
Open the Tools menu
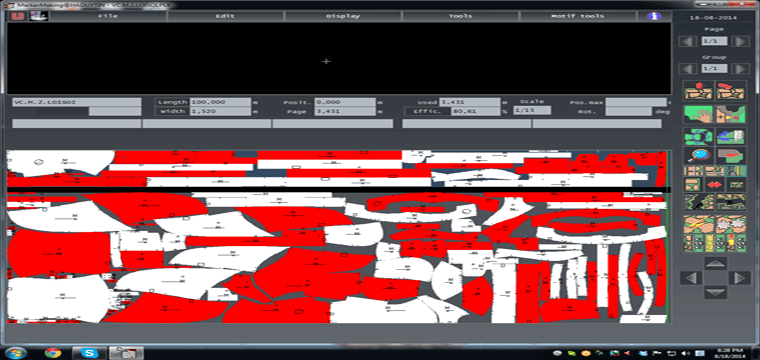tap(460, 16)
